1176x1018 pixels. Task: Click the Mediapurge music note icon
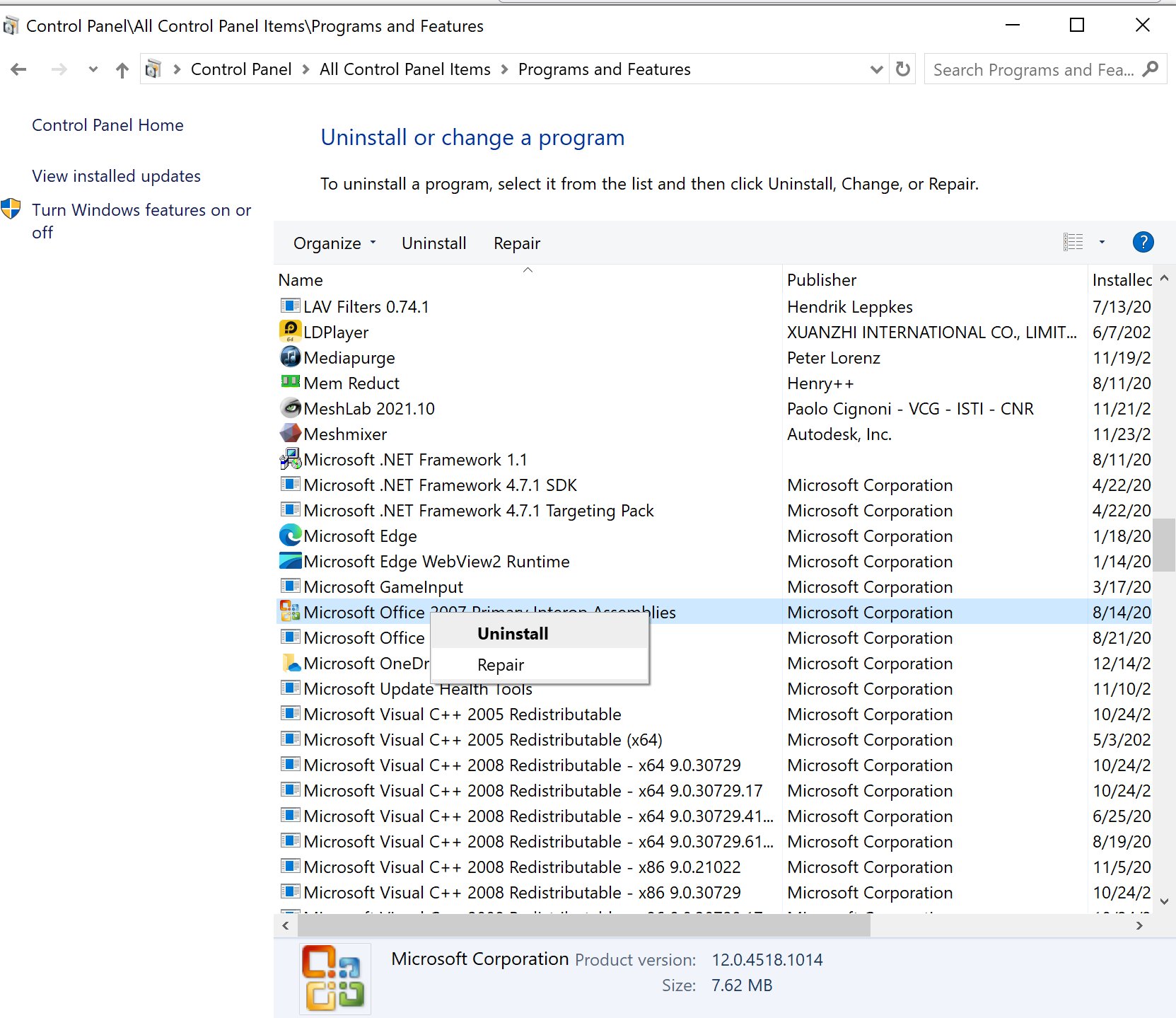(290, 357)
